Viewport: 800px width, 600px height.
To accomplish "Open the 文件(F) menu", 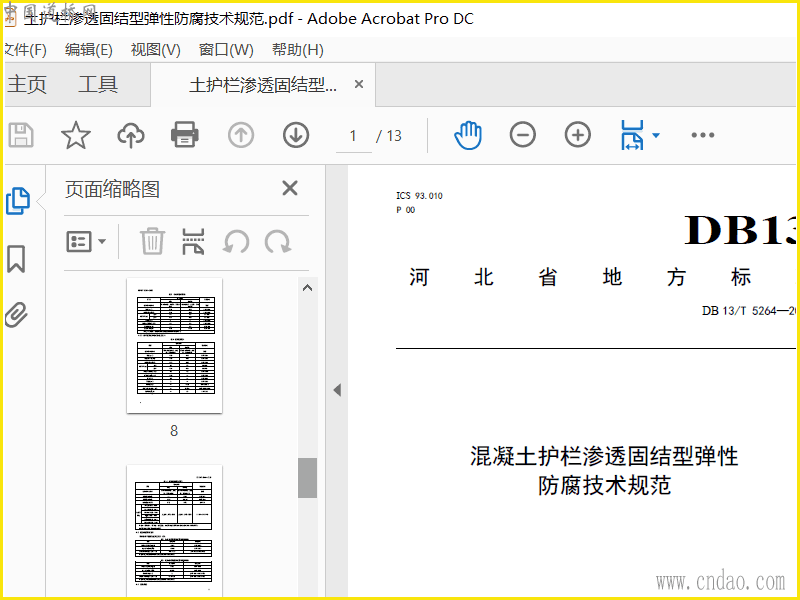I will pos(24,50).
